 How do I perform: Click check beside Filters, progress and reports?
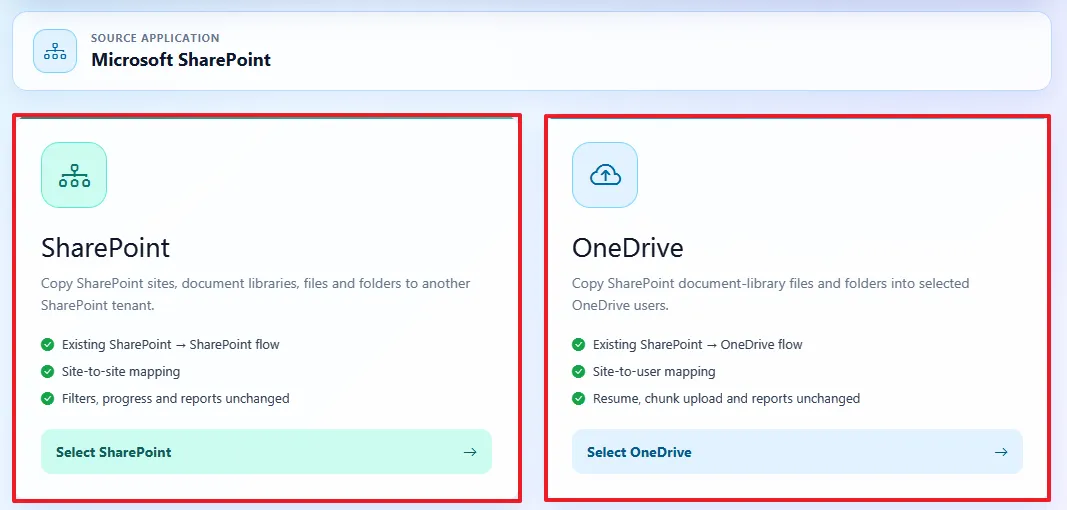[x=48, y=398]
